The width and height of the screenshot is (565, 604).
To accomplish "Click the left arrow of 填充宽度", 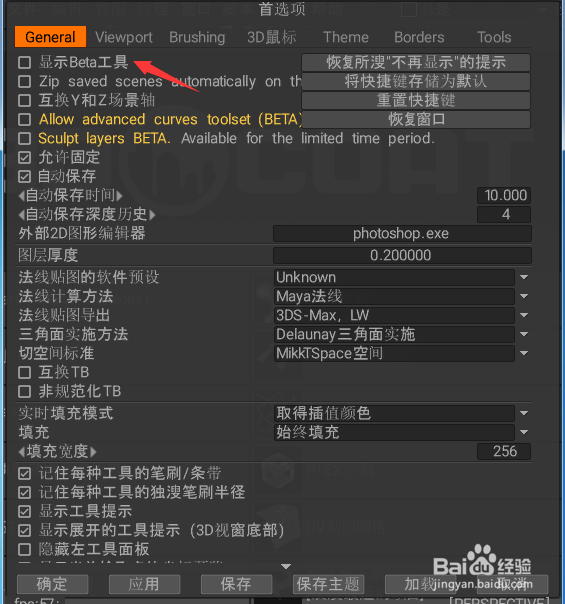I will point(22,451).
